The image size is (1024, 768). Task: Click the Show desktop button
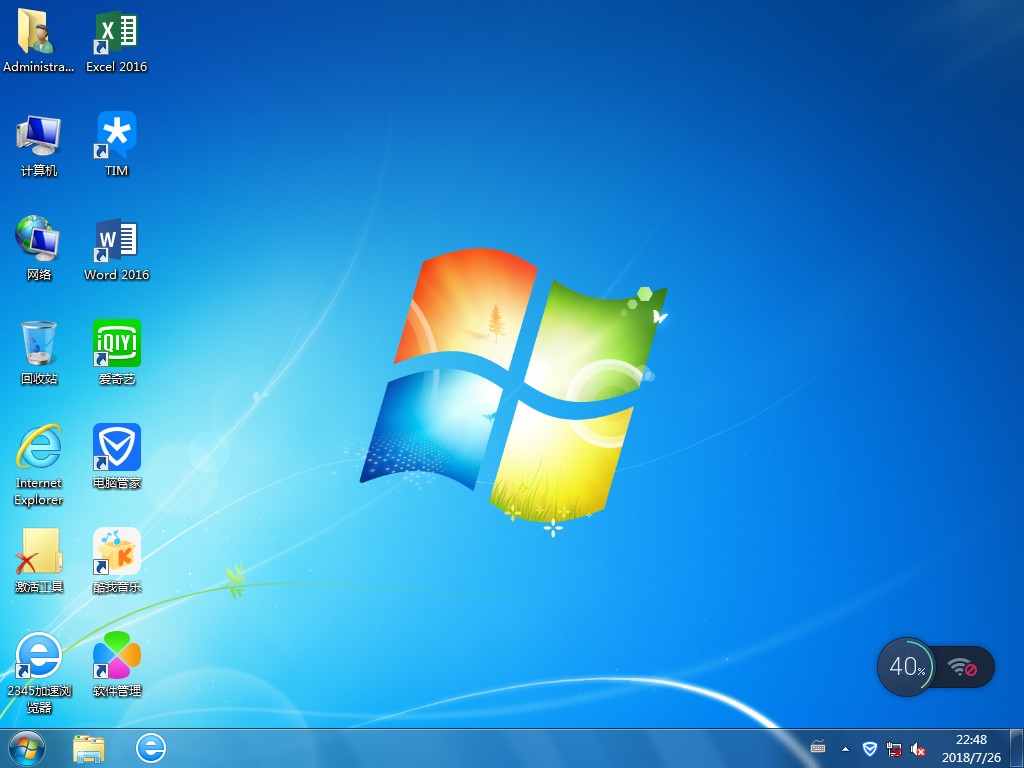pyautogui.click(x=1017, y=748)
